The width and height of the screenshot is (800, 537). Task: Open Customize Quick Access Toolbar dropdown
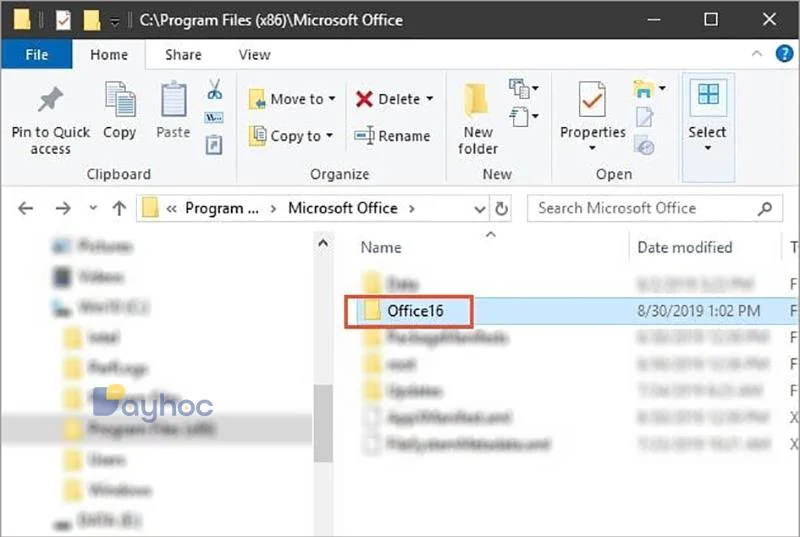pyautogui.click(x=115, y=21)
